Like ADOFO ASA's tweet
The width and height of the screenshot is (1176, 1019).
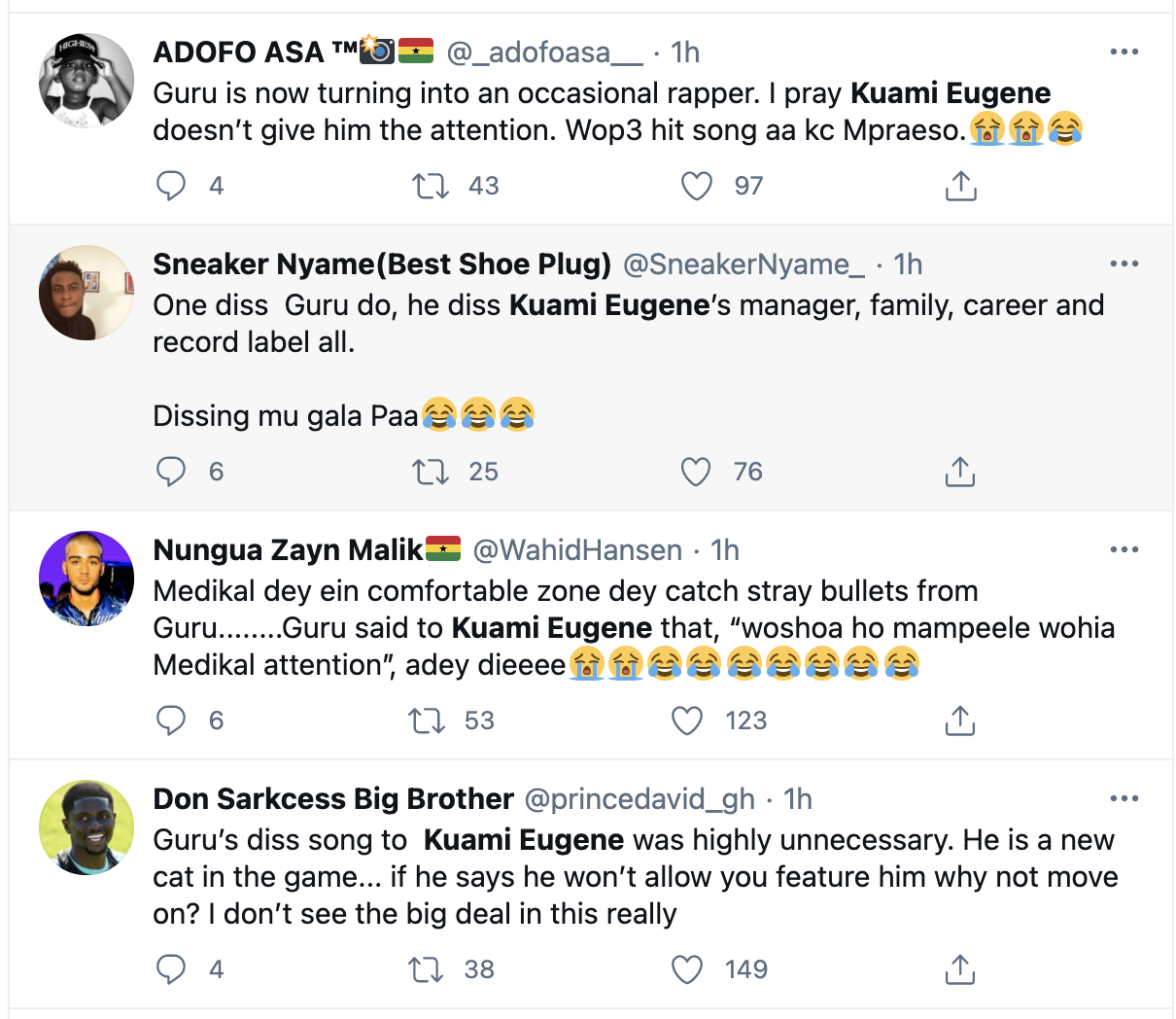(x=696, y=186)
